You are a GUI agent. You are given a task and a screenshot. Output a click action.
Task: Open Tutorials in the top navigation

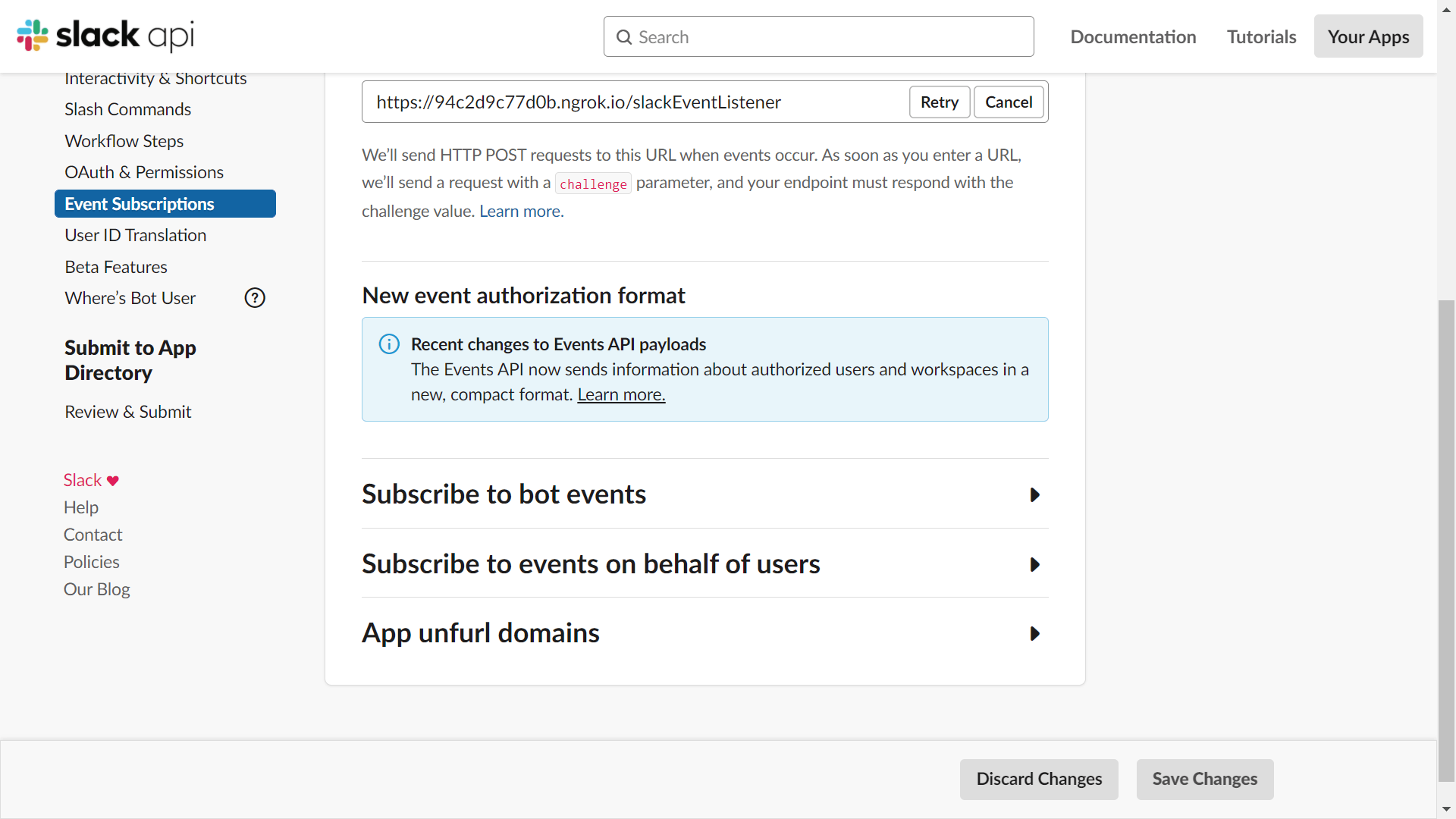[1262, 36]
